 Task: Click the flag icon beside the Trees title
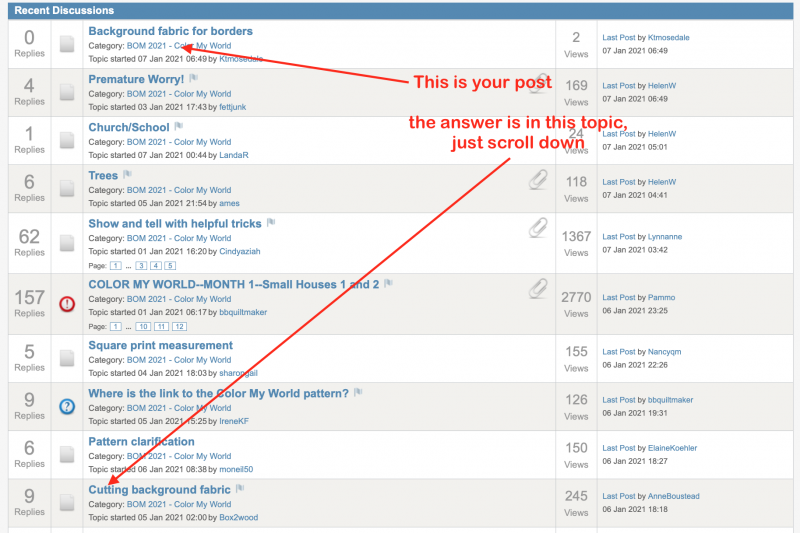coord(127,175)
